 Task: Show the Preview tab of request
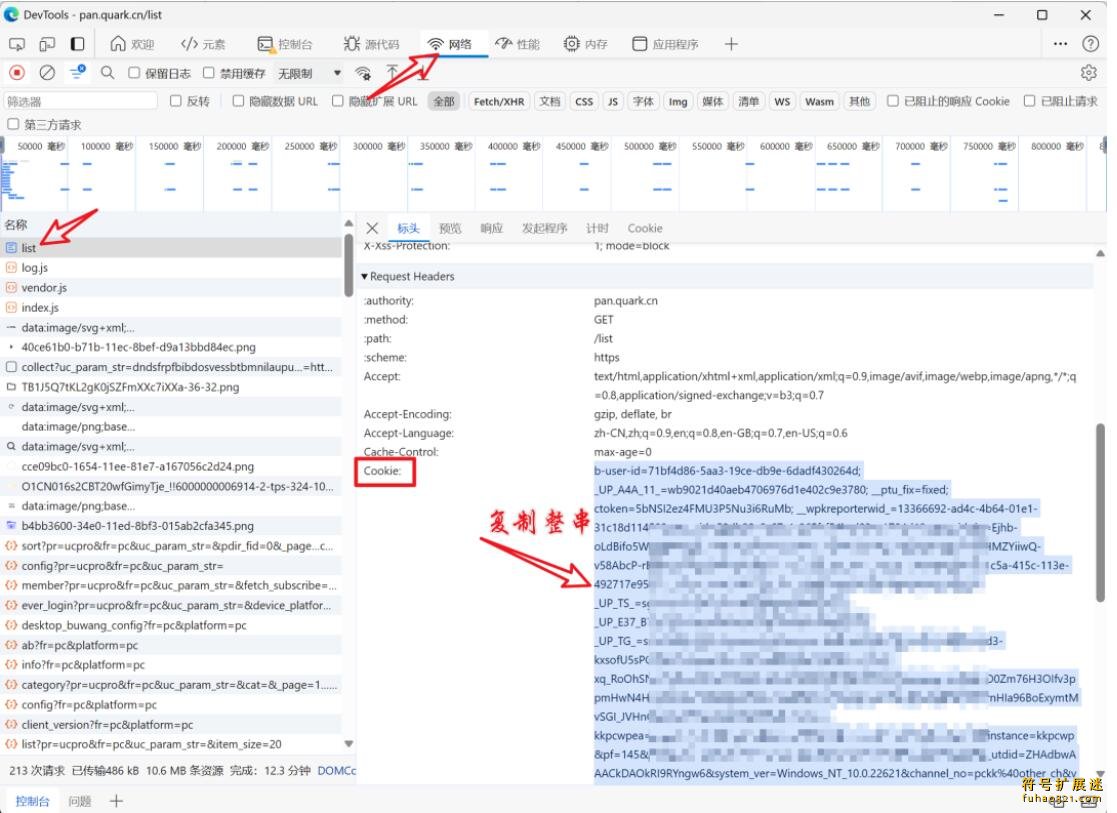(x=450, y=228)
